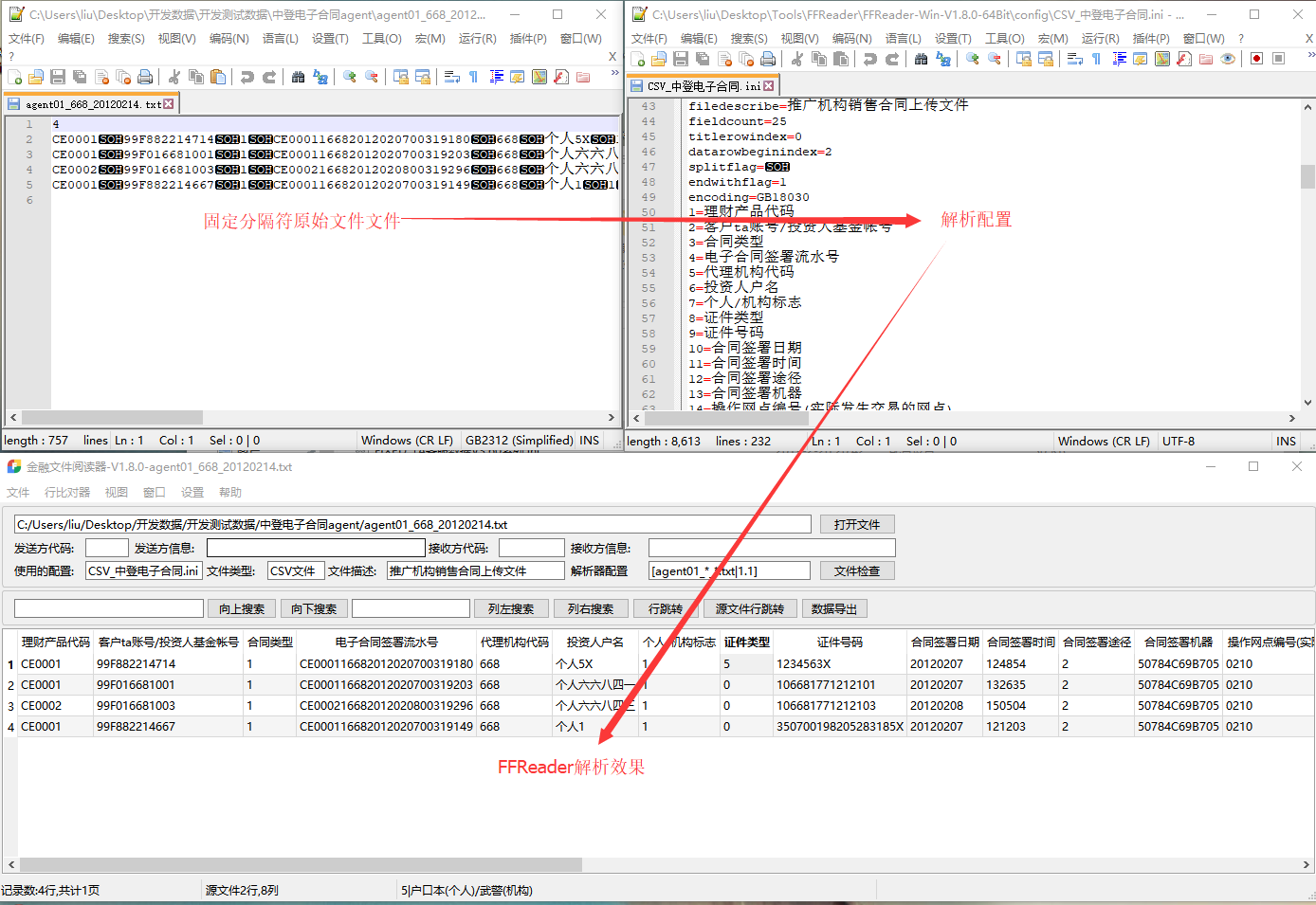The width and height of the screenshot is (1316, 905).
Task: Click the 接收方信息 input field
Action: coord(772,548)
